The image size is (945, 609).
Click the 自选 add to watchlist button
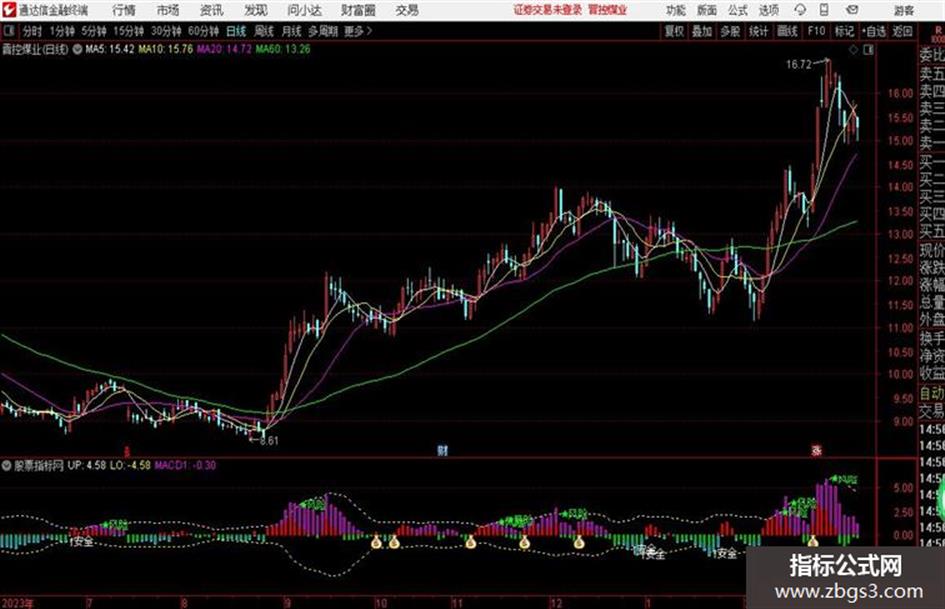tap(874, 31)
